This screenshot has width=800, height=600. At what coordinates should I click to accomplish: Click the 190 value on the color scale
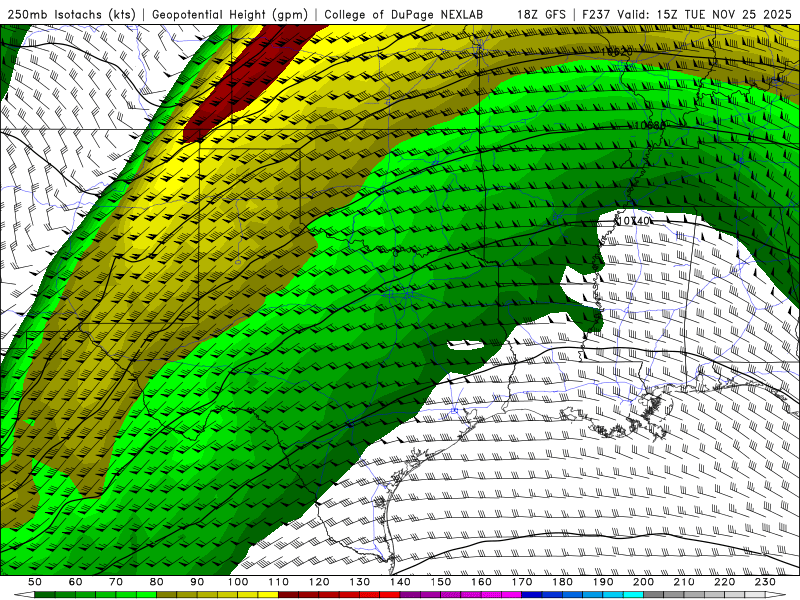pos(603,582)
